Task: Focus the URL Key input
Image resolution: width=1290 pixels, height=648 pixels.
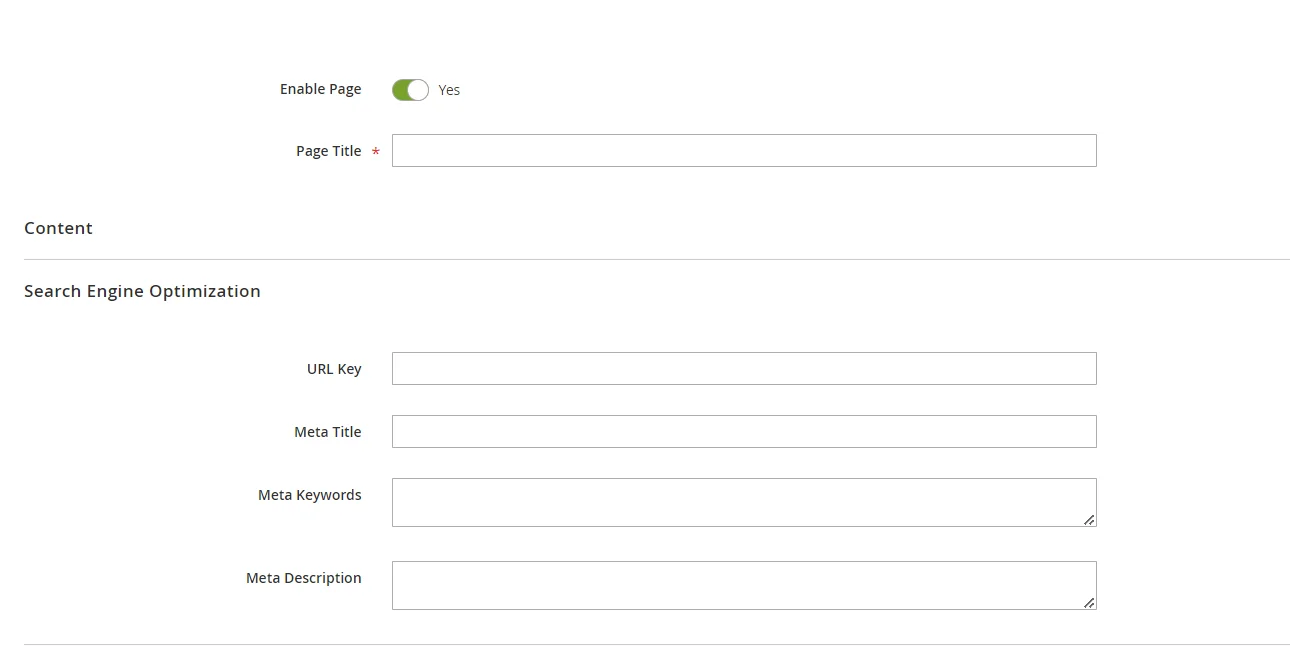Action: [x=743, y=368]
